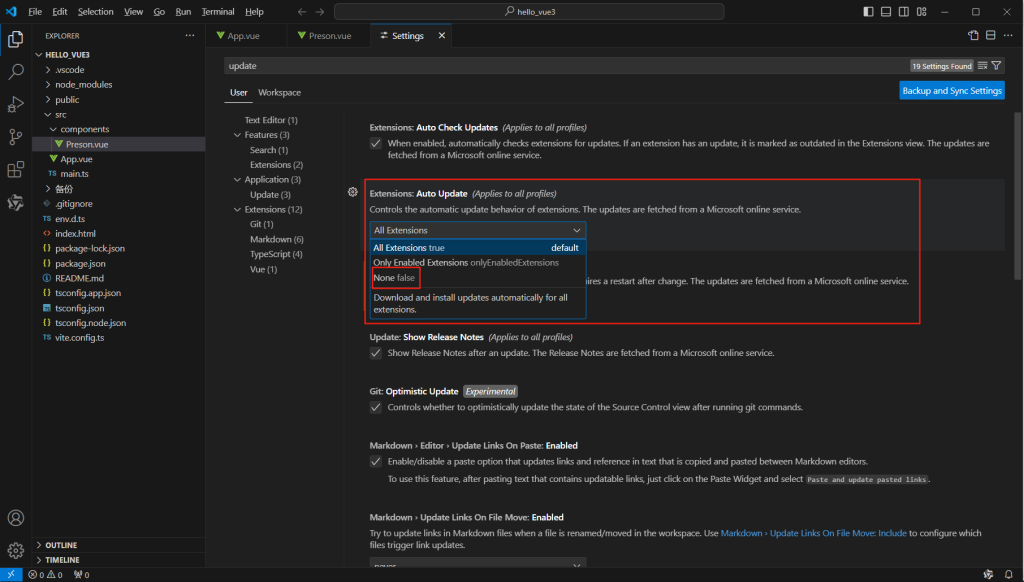
Task: Open the Source Control view
Action: click(16, 137)
